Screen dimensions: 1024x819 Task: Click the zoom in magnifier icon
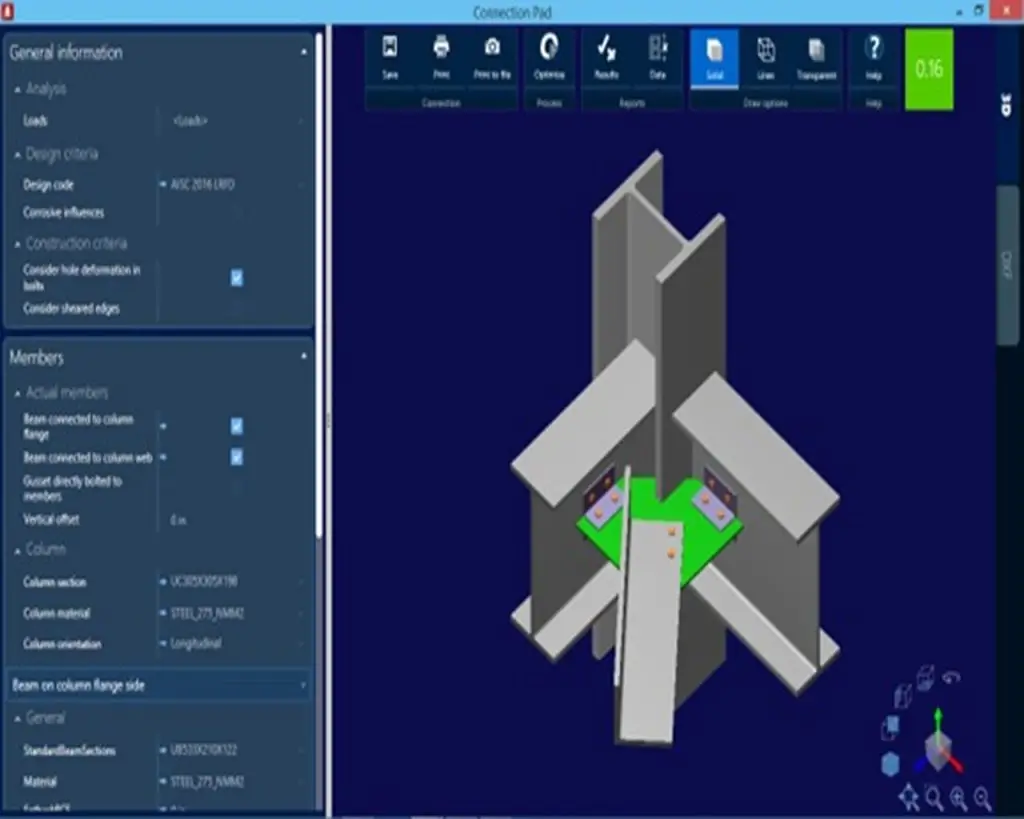coord(958,798)
